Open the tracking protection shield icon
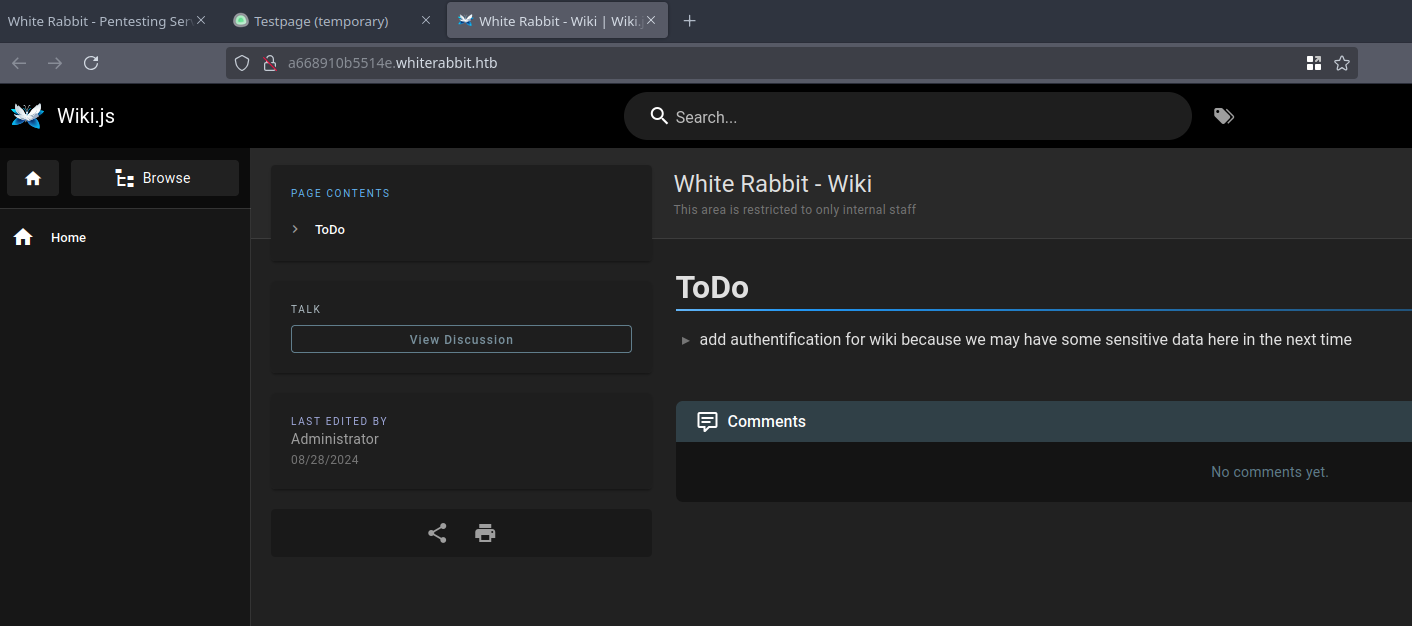This screenshot has height=626, width=1412. coord(242,63)
